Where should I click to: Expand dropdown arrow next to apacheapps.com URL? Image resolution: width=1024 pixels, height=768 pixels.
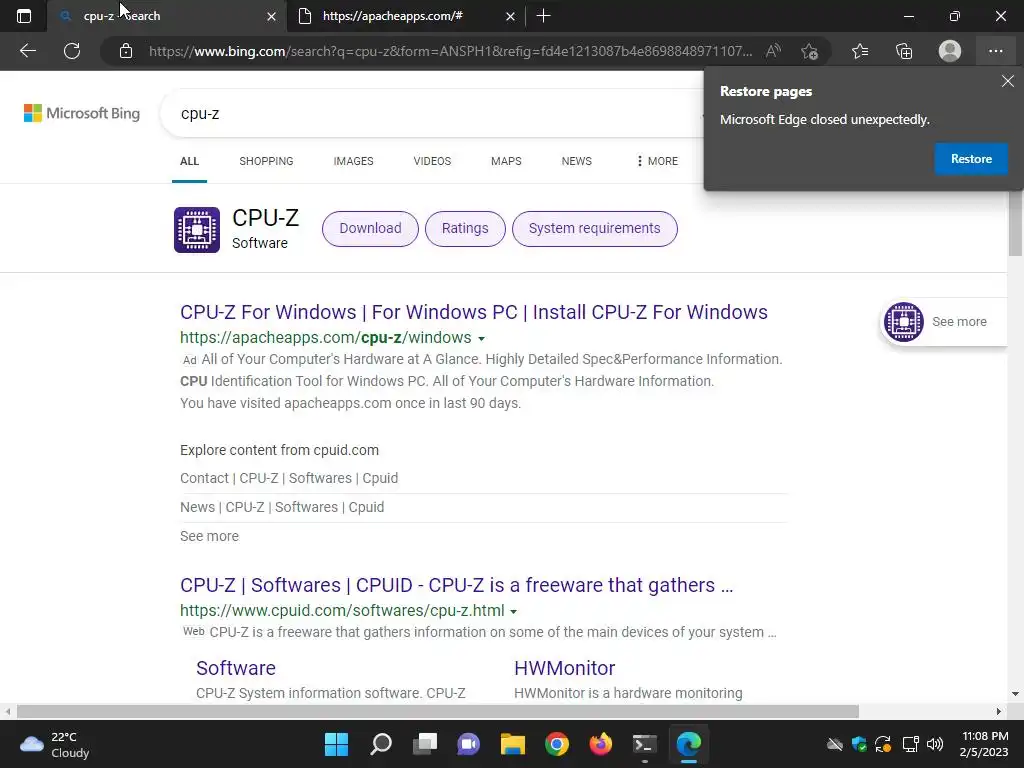point(481,339)
